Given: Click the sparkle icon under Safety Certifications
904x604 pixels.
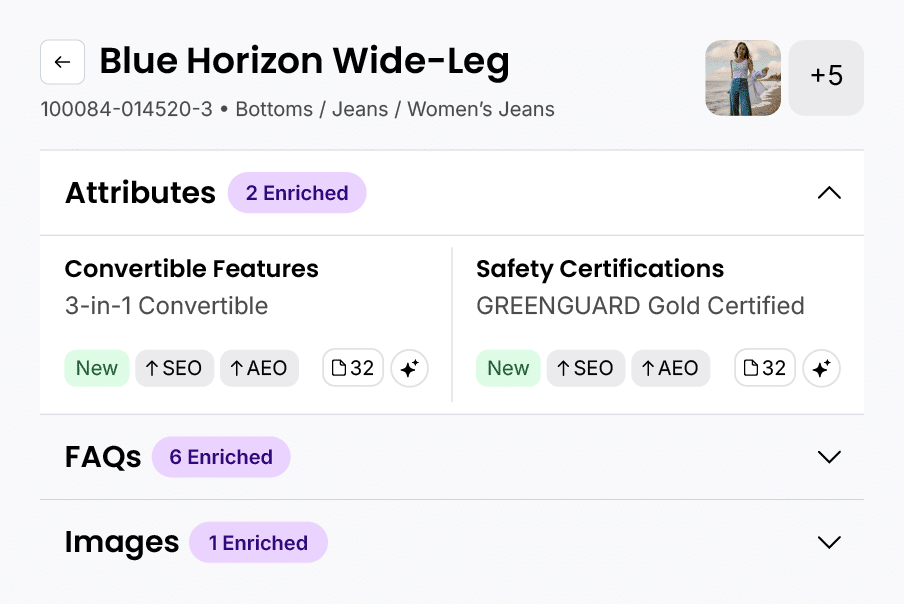Looking at the screenshot, I should pyautogui.click(x=821, y=368).
